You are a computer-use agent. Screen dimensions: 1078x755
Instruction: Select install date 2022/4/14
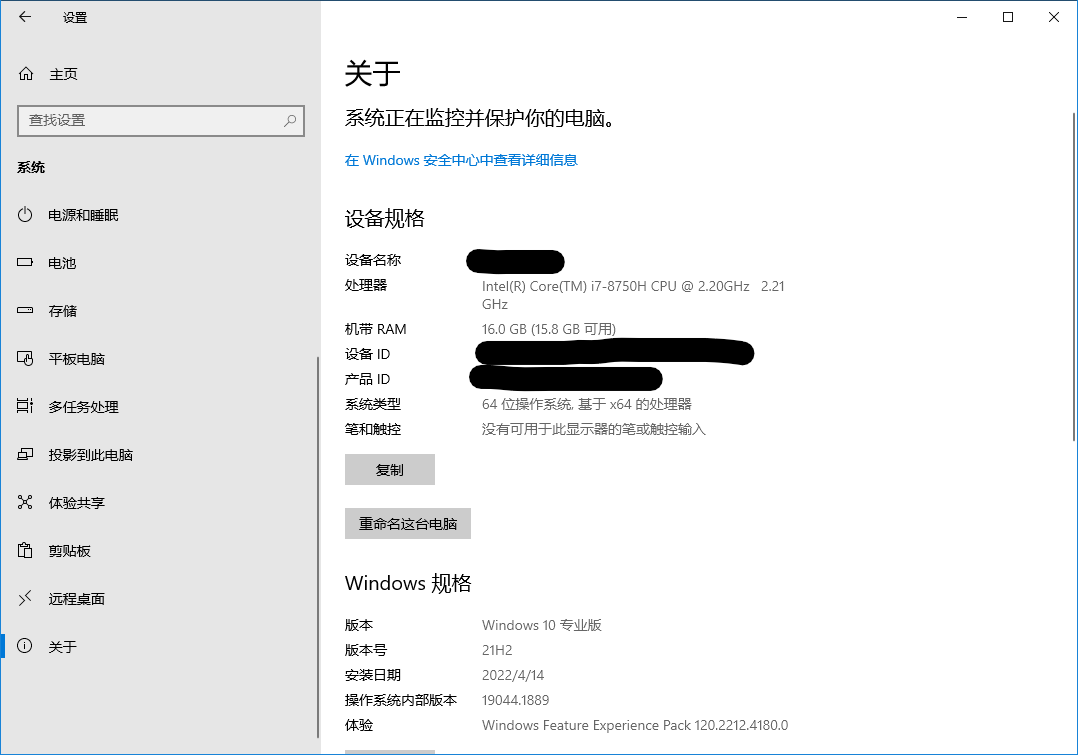pyautogui.click(x=513, y=675)
